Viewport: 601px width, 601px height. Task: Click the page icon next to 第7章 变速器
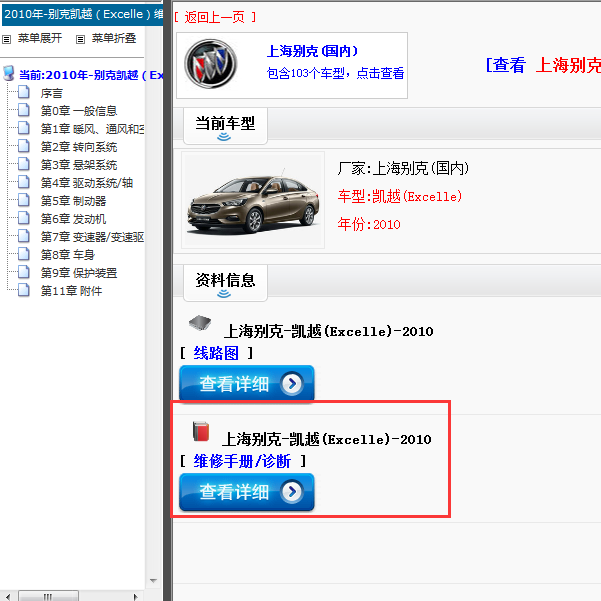point(24,236)
